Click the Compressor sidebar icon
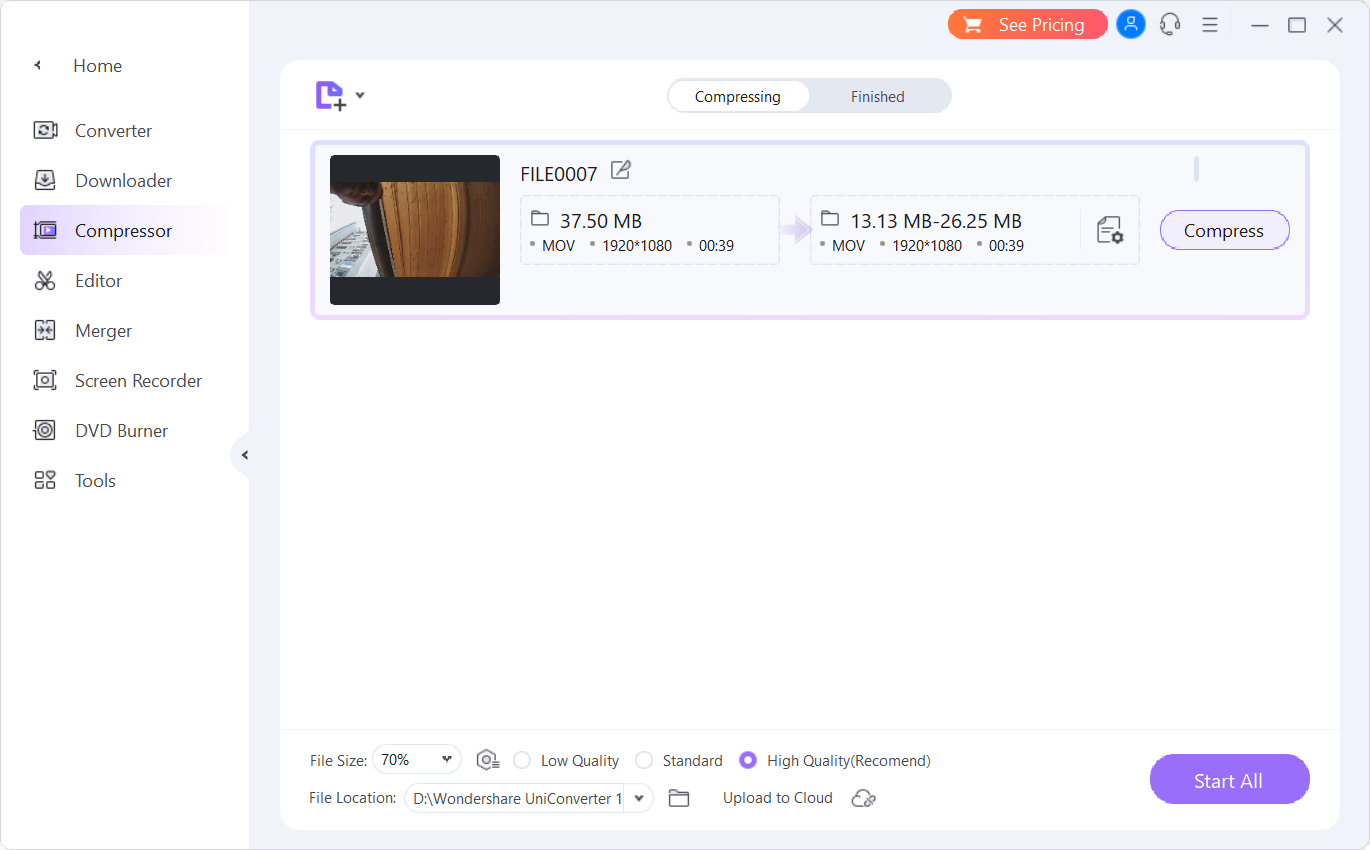Screen dimensions: 1370x850 45,231
